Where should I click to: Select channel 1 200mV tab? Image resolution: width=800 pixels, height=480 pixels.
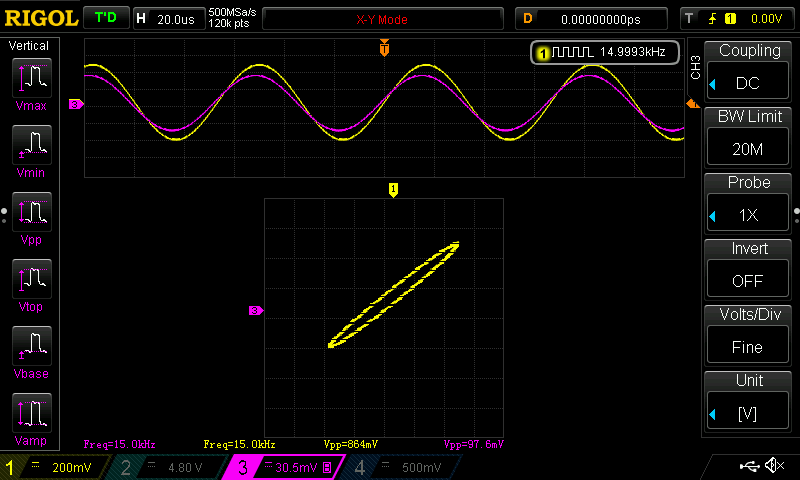(54, 467)
